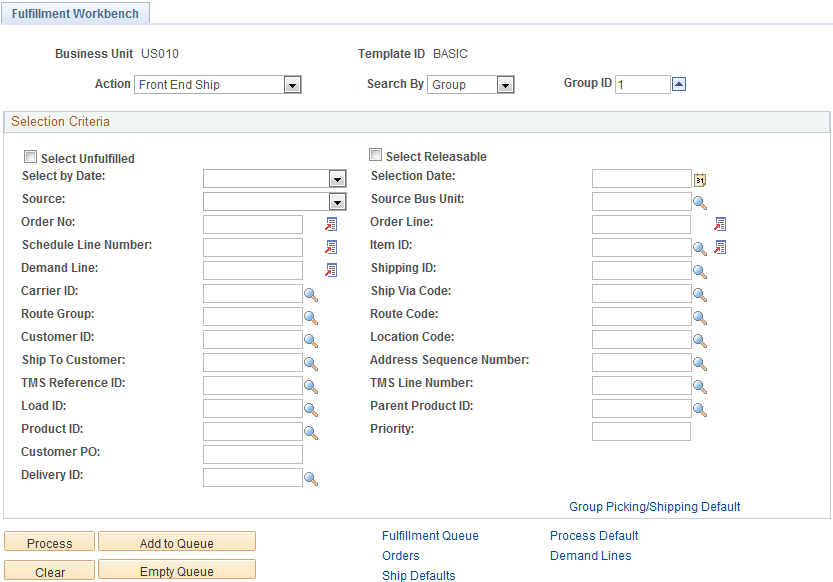The height and width of the screenshot is (582, 833).
Task: Open the calendar picker for Selection Date
Action: pos(698,178)
